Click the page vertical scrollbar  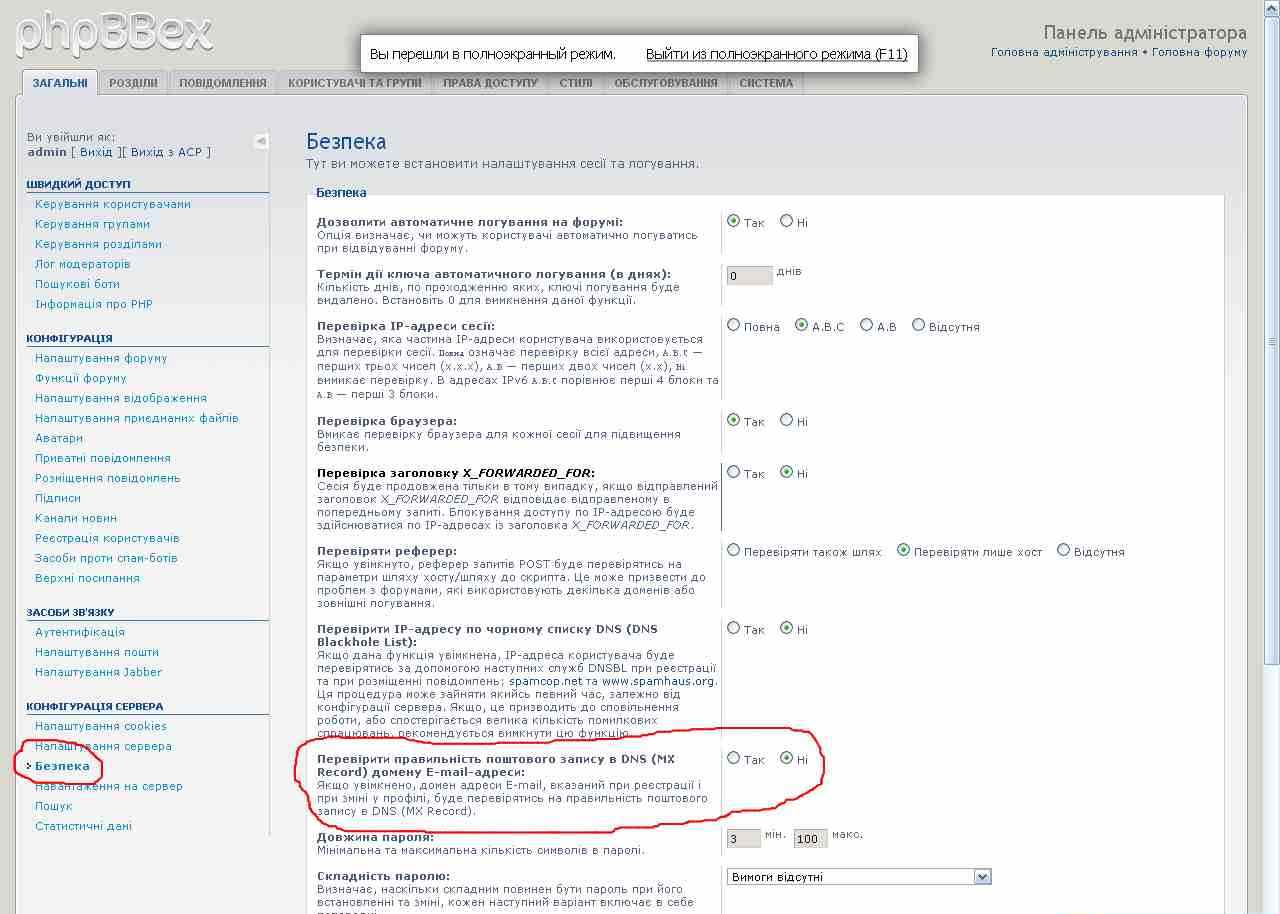[x=1271, y=400]
